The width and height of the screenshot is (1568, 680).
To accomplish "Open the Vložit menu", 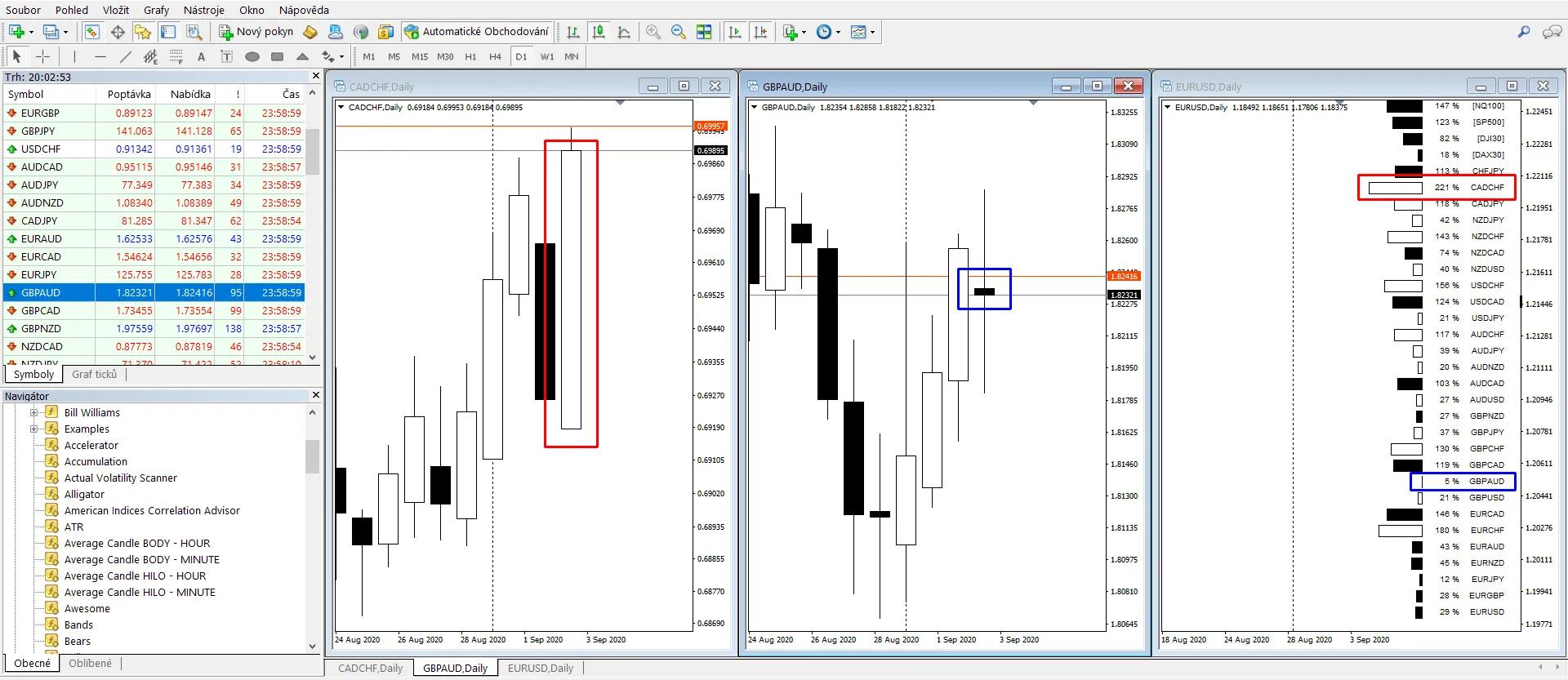I will coord(116,10).
